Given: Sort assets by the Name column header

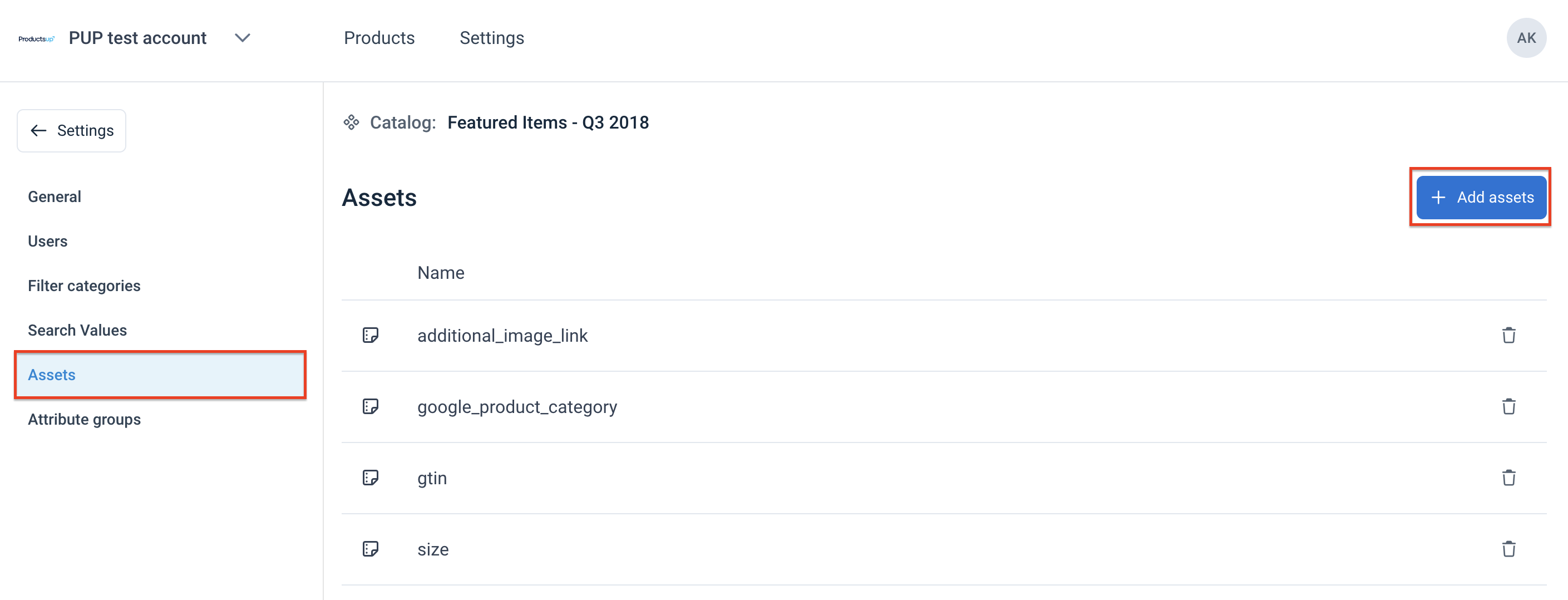Looking at the screenshot, I should (x=440, y=272).
